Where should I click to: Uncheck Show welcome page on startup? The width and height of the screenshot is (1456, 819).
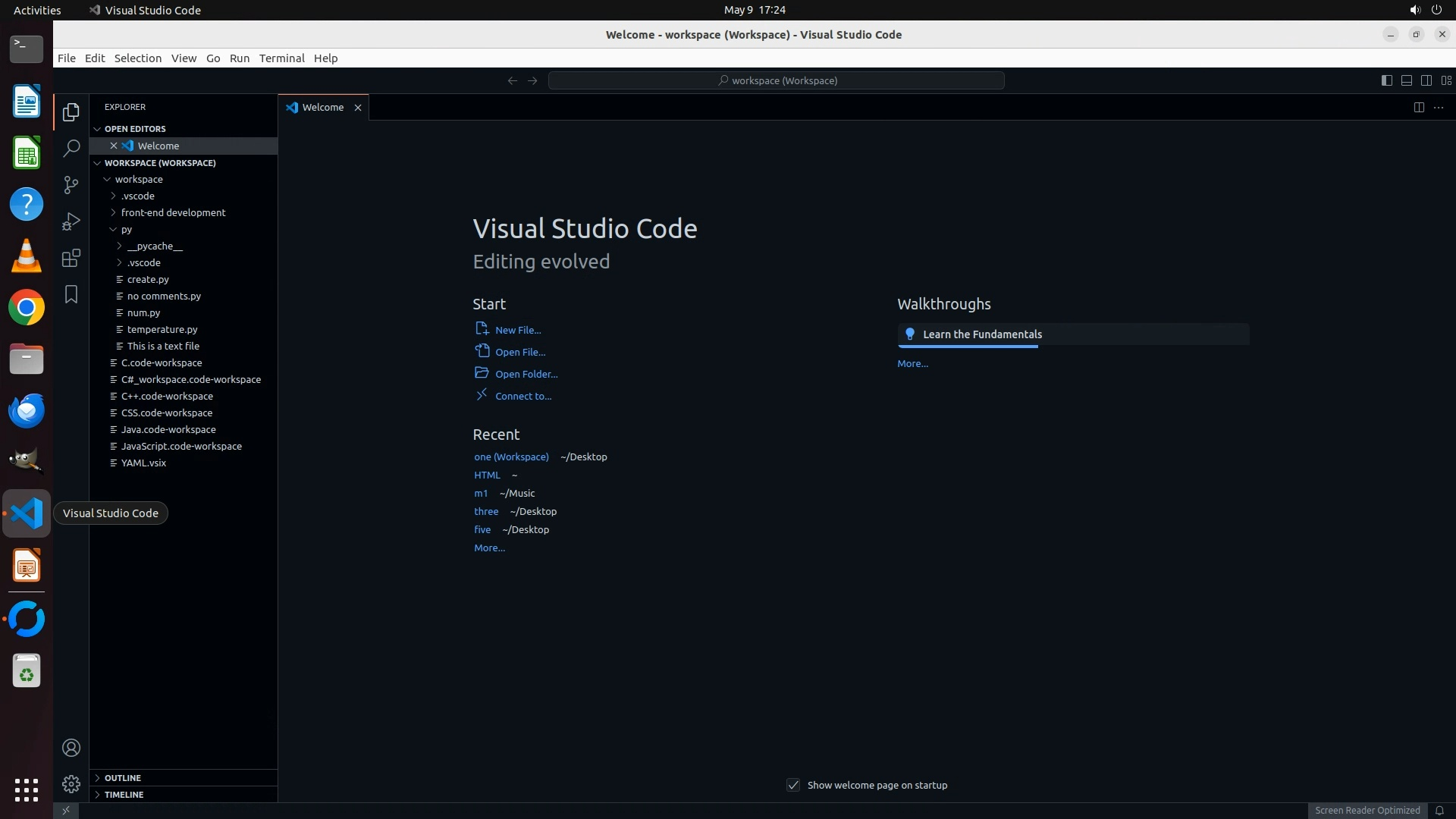tap(793, 785)
